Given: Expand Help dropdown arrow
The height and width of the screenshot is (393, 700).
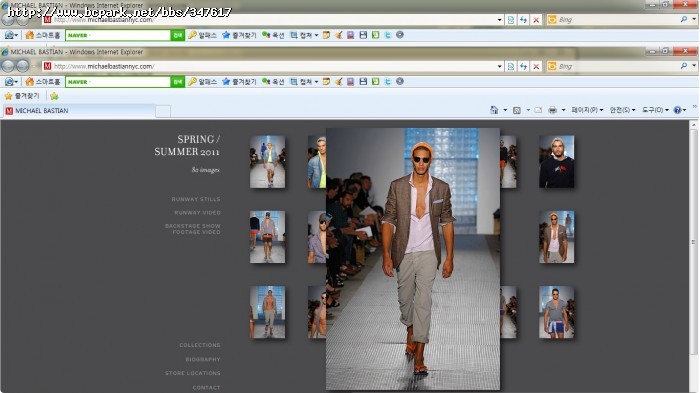Looking at the screenshot, I should point(684,110).
